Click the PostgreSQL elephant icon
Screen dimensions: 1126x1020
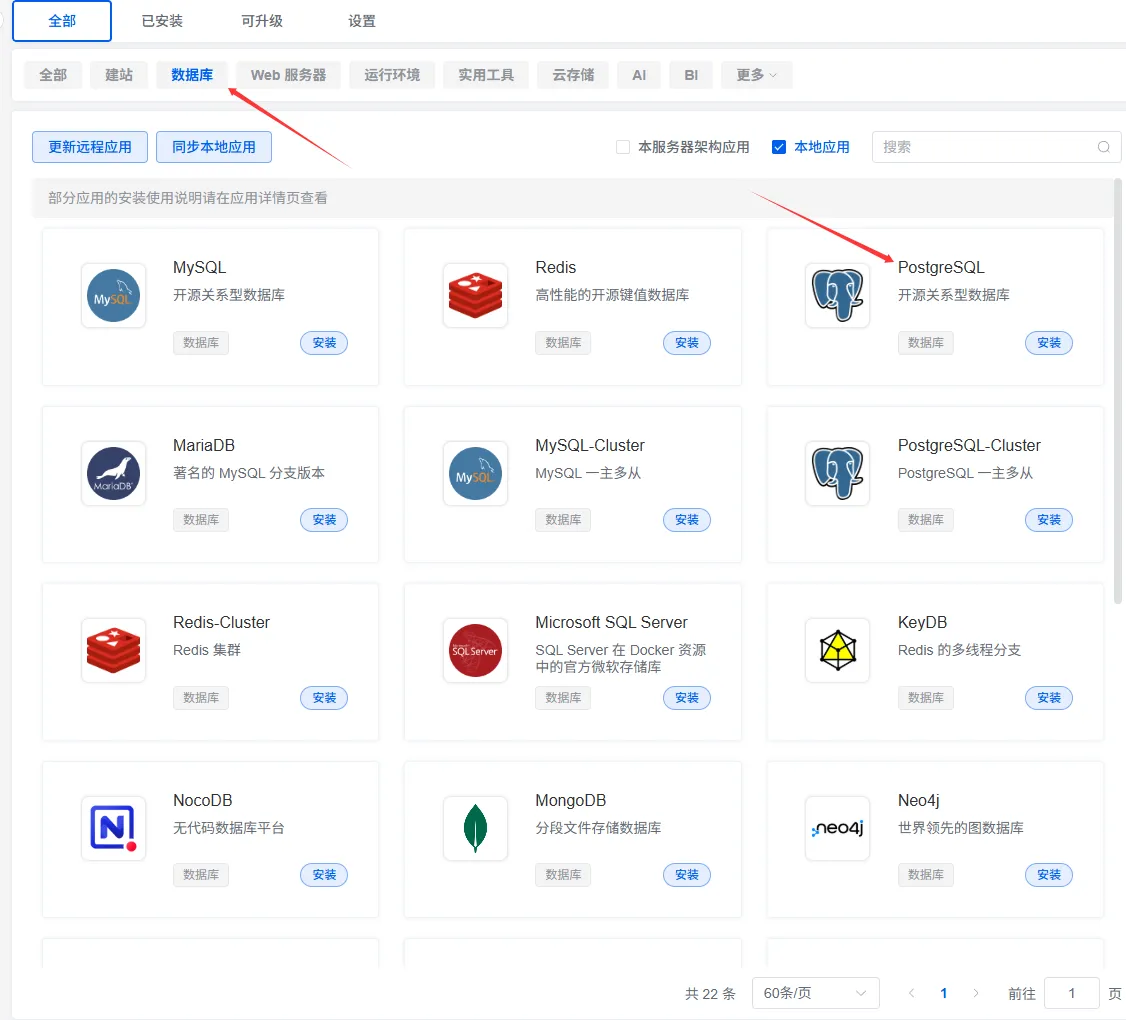pos(837,295)
